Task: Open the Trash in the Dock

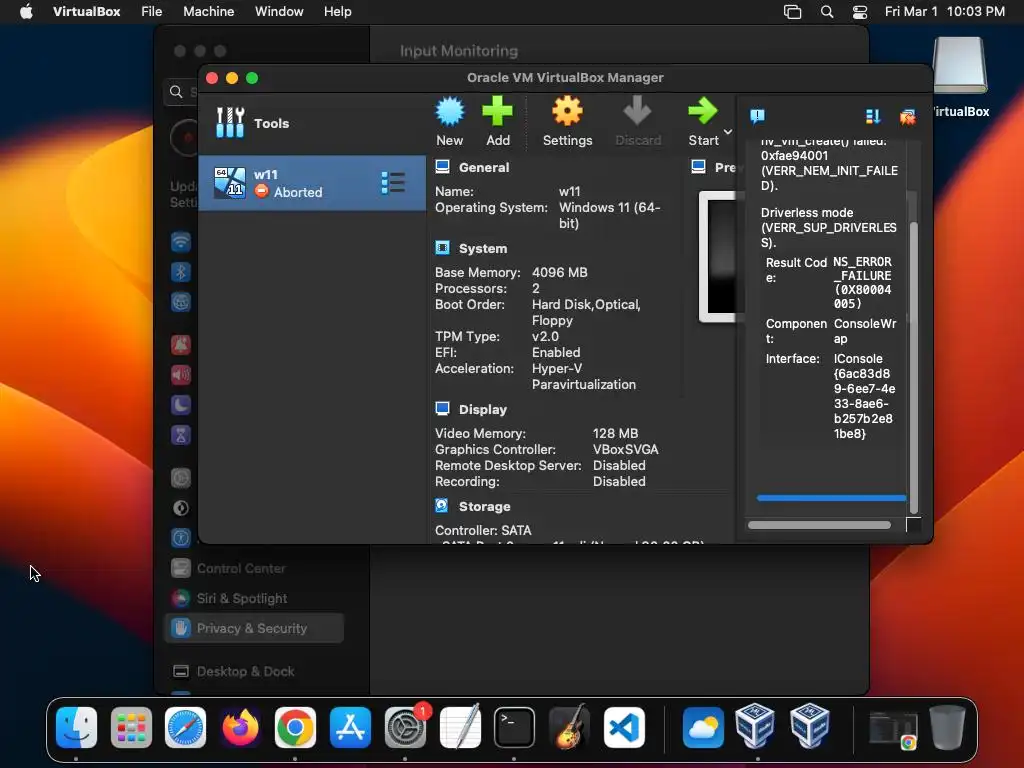Action: point(947,727)
